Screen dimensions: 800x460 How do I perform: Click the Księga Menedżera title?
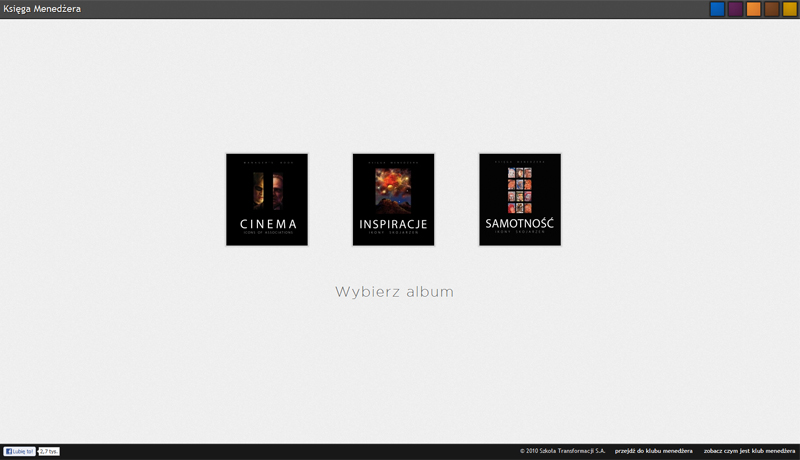[x=42, y=9]
